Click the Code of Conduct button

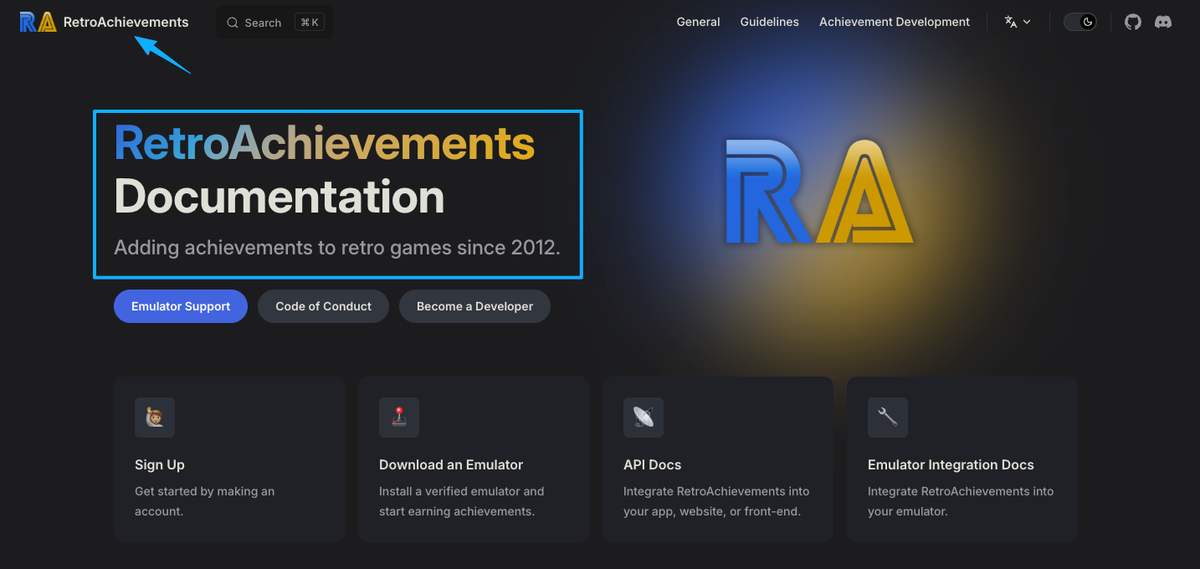tap(323, 306)
